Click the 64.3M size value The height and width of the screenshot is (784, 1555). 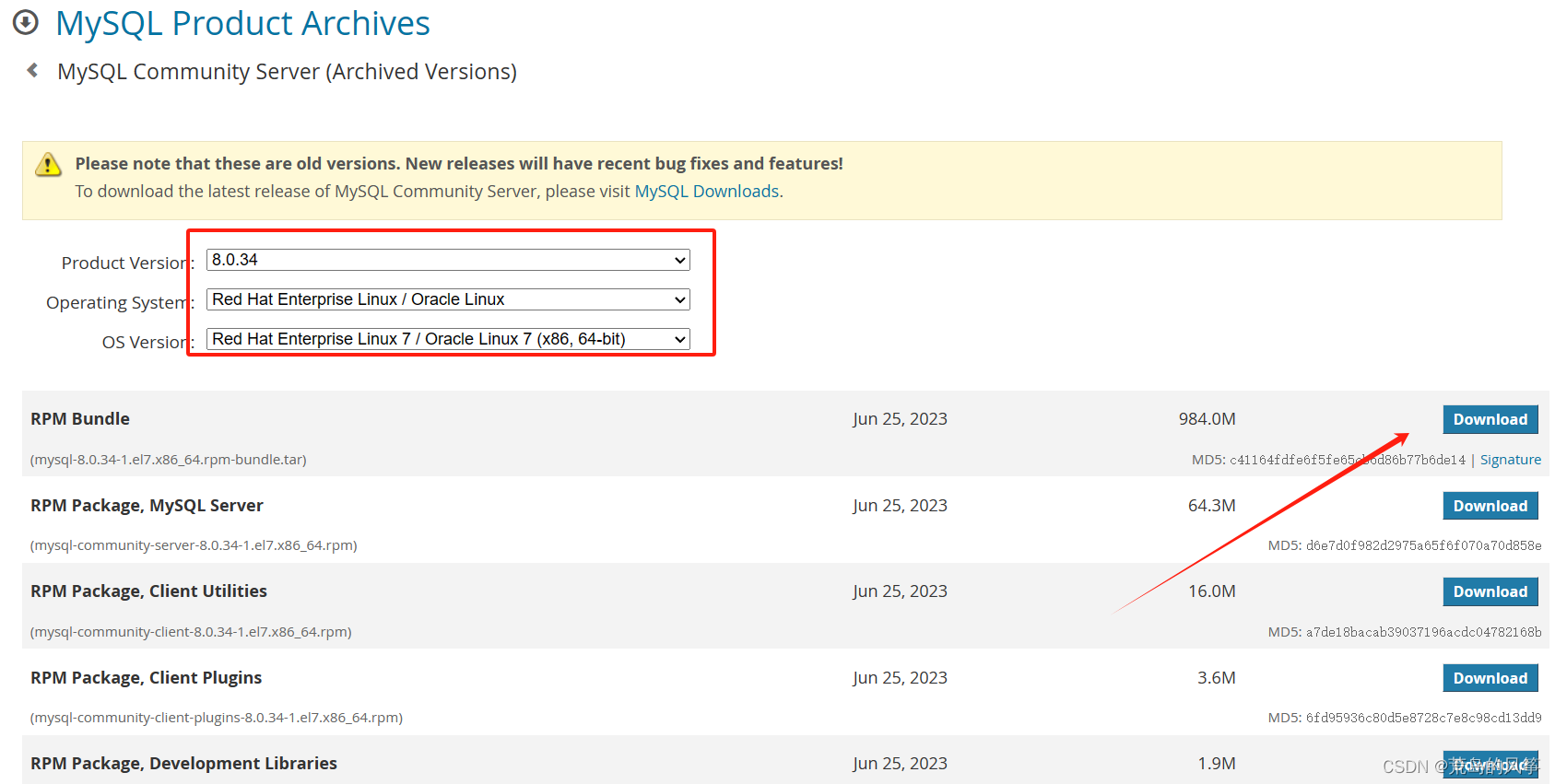(1211, 505)
